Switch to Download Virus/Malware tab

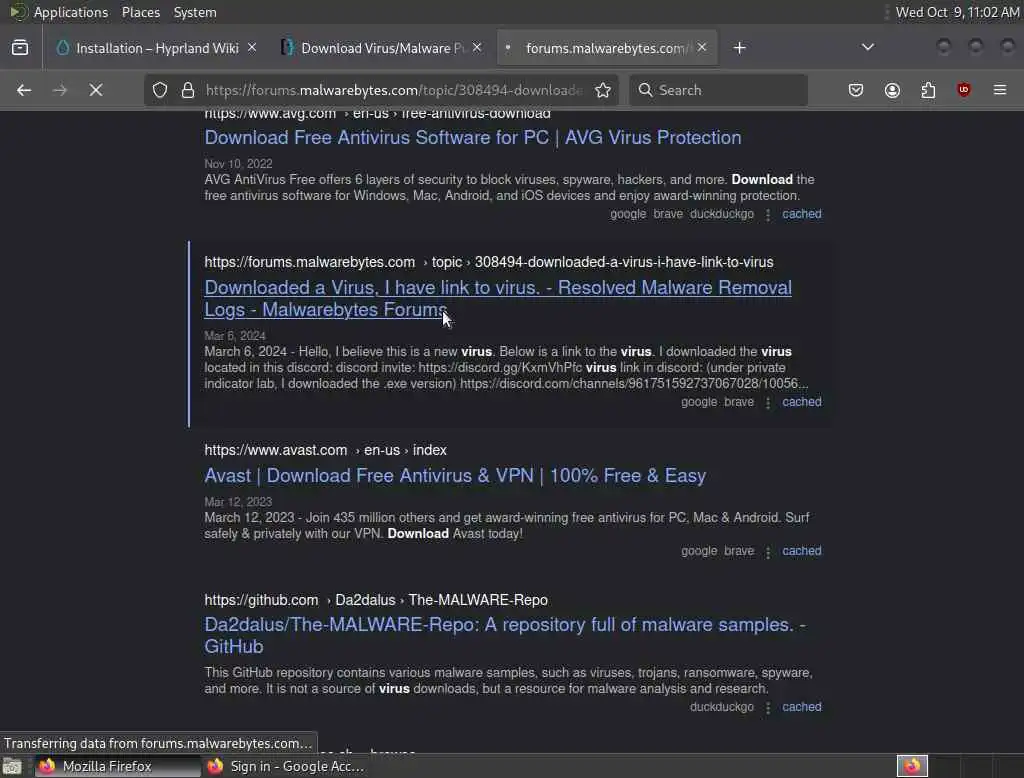382,48
